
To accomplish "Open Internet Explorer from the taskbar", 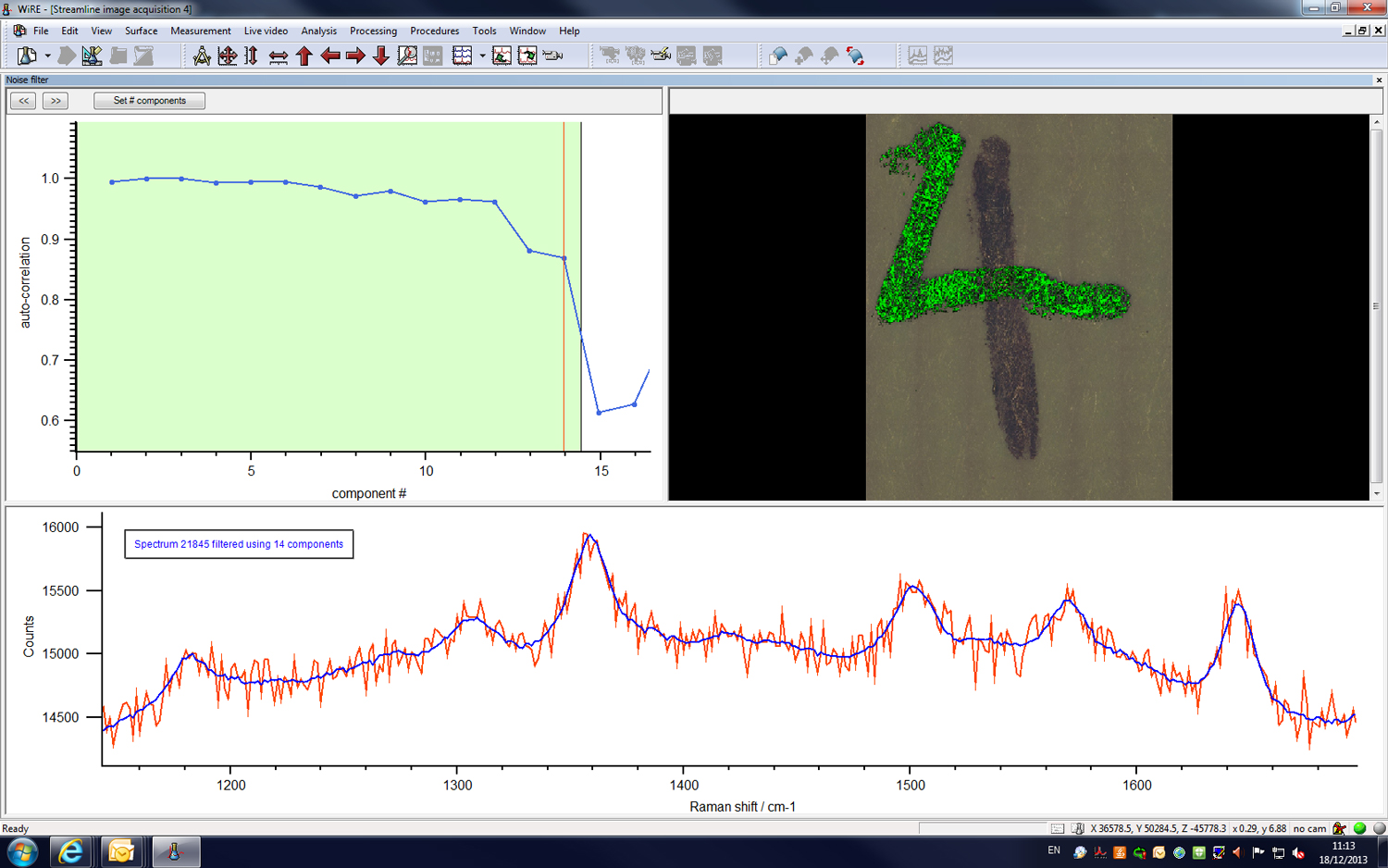I will click(x=70, y=851).
